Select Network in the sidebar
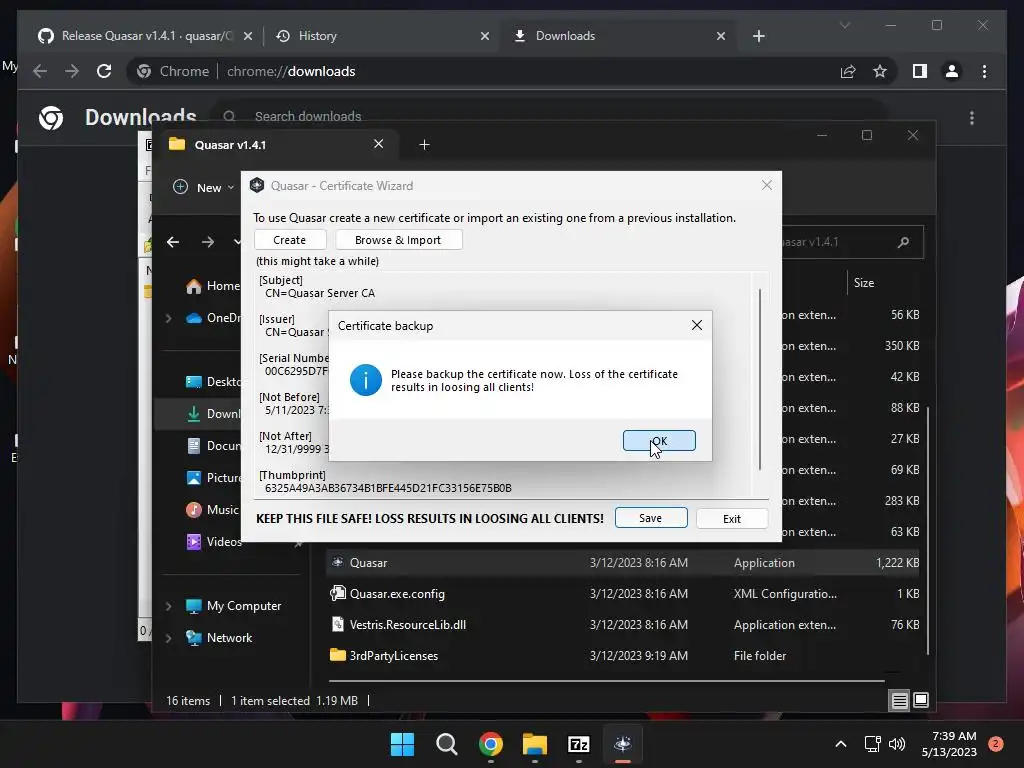This screenshot has width=1024, height=768. point(219,637)
